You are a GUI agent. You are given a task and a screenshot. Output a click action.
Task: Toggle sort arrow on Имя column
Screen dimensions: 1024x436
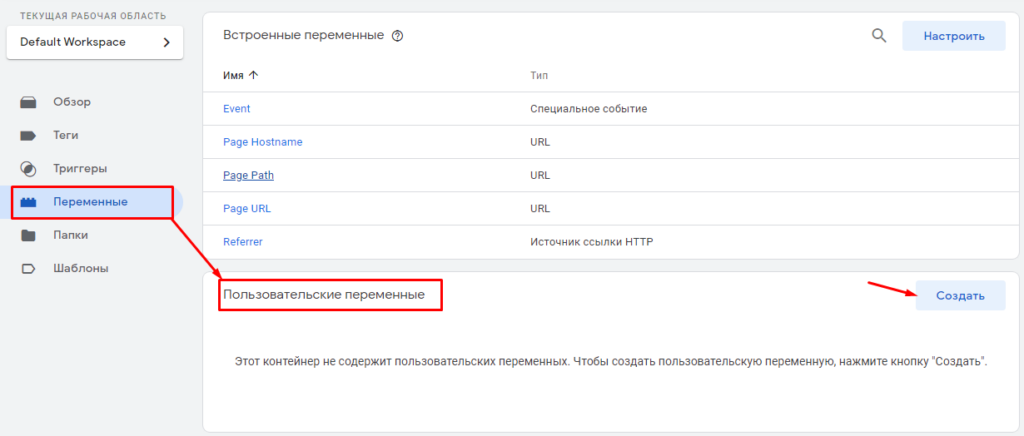[x=253, y=75]
